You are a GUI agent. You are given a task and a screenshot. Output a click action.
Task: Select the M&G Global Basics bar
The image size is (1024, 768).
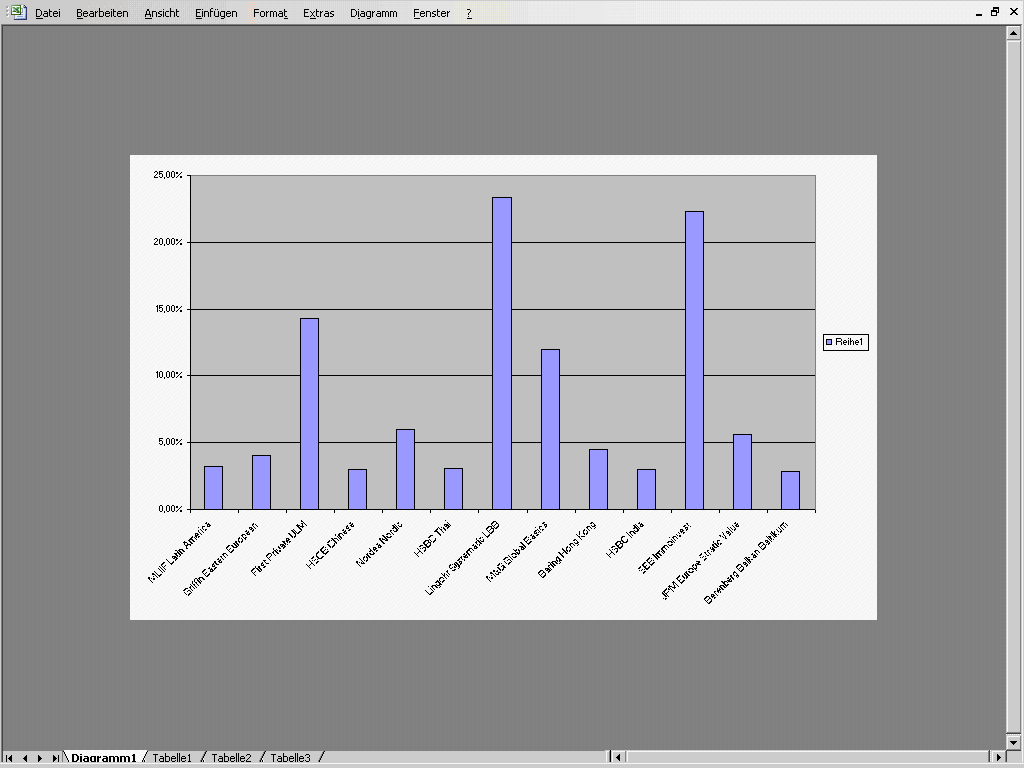551,429
